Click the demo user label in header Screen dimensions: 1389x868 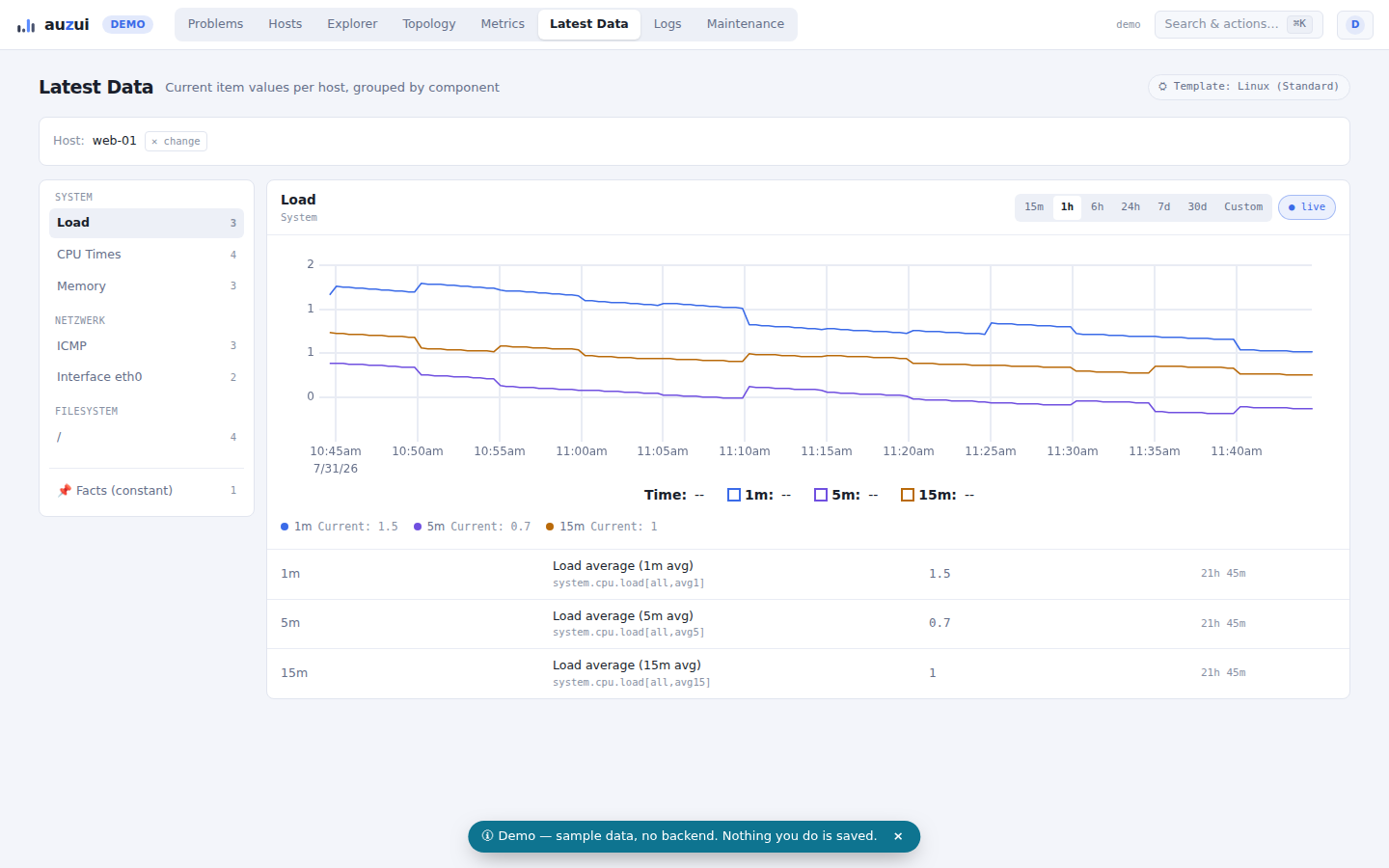pos(1129,25)
